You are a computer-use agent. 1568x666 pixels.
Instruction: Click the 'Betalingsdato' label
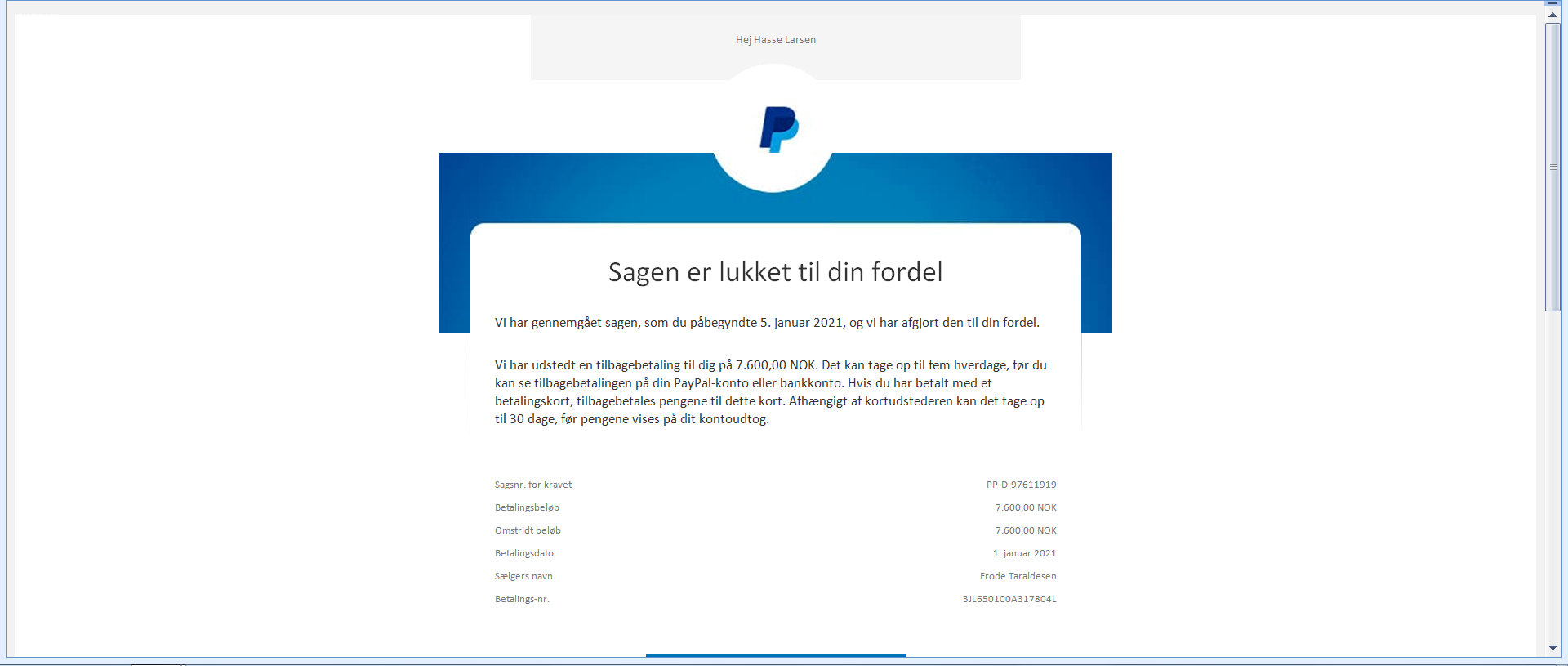[x=524, y=553]
